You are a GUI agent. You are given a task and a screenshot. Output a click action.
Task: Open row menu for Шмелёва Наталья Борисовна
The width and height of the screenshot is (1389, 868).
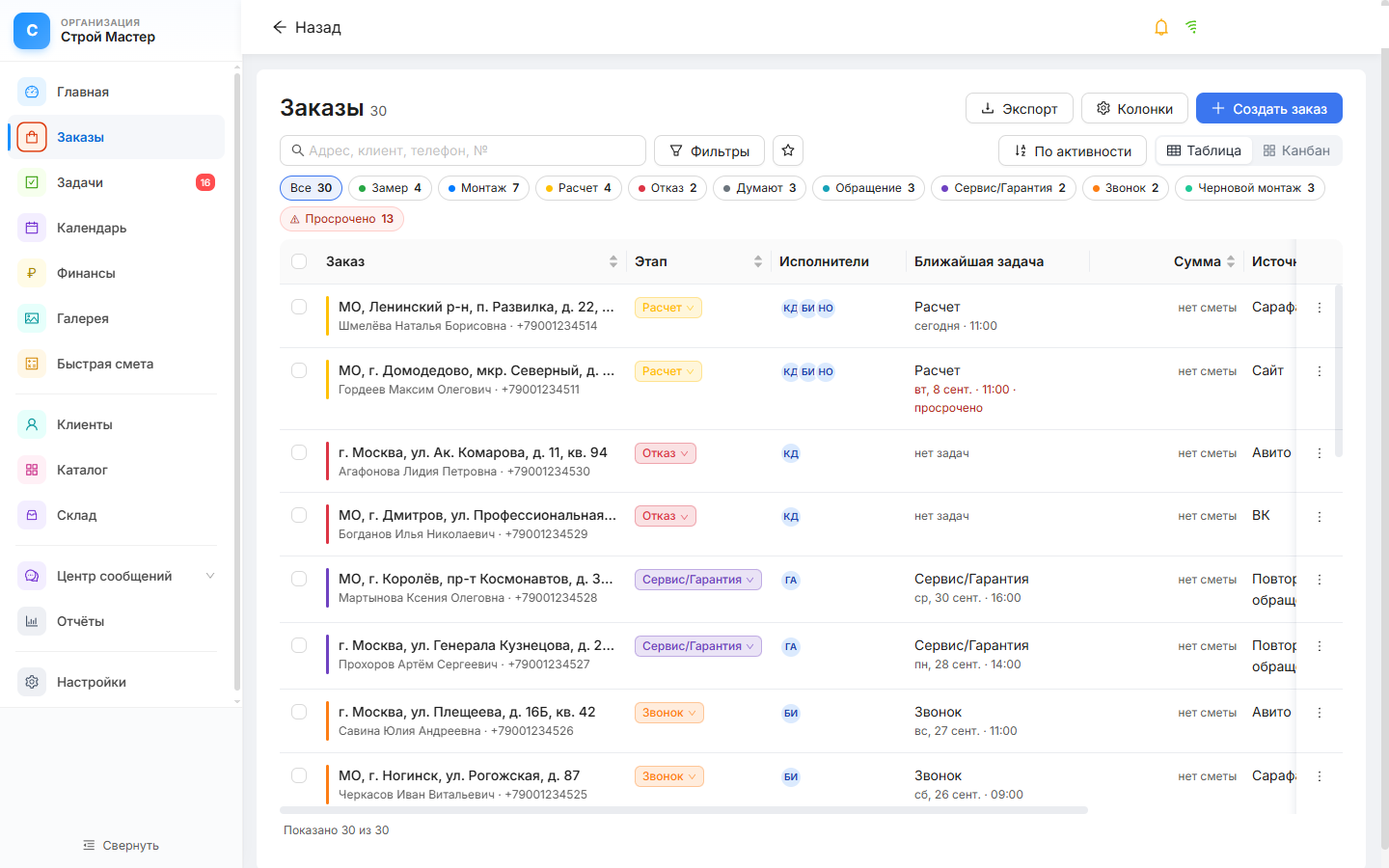1320,308
